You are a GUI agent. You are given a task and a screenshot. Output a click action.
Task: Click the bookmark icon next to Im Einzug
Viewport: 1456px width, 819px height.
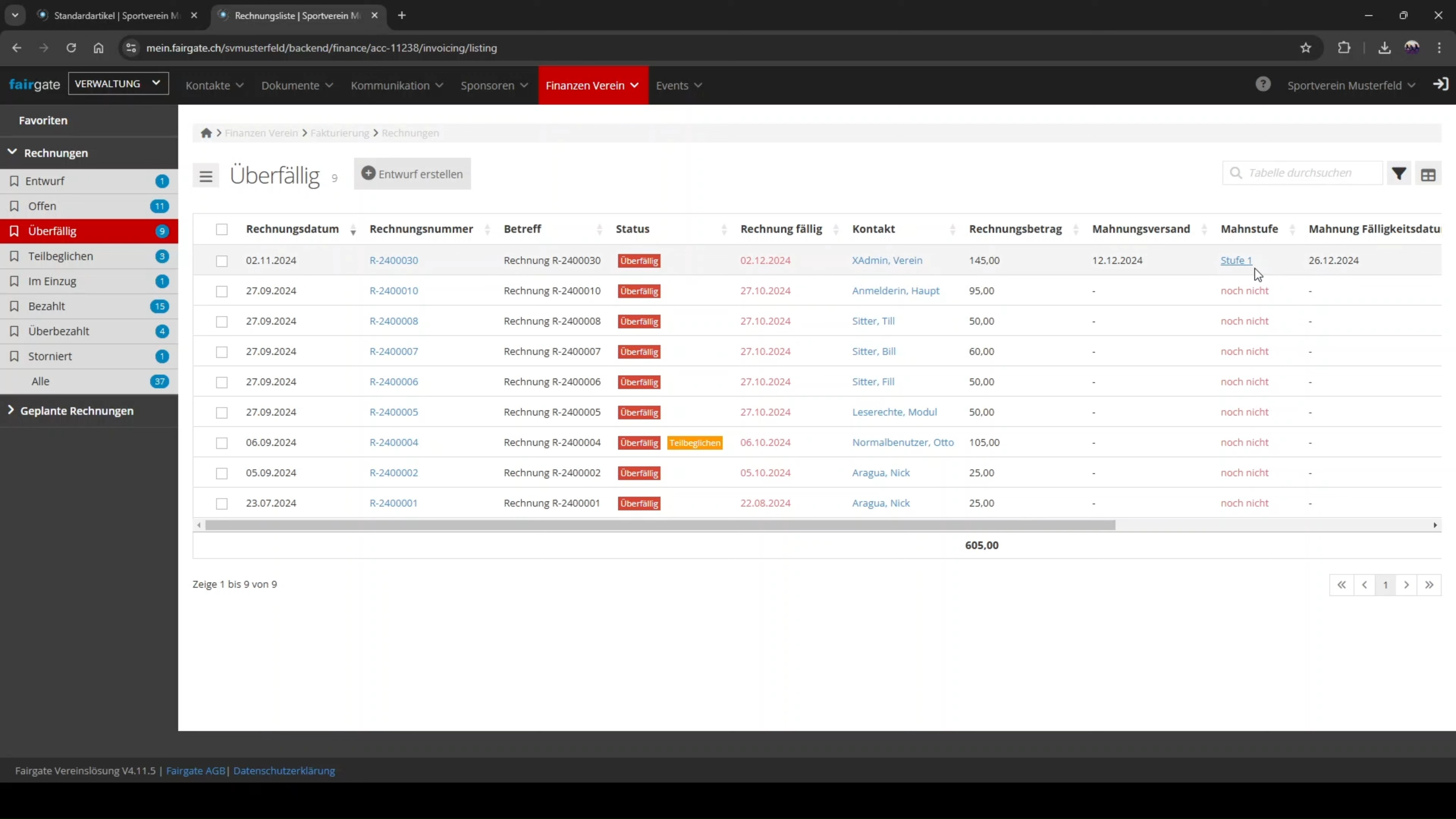[x=14, y=281]
